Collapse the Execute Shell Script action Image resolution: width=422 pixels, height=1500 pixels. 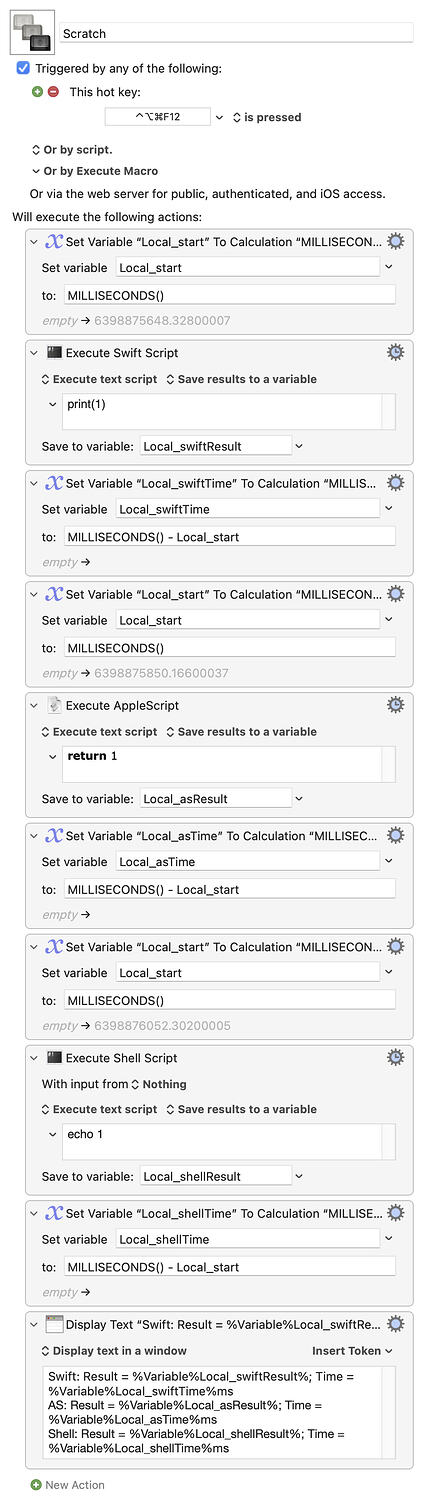pos(37,1057)
